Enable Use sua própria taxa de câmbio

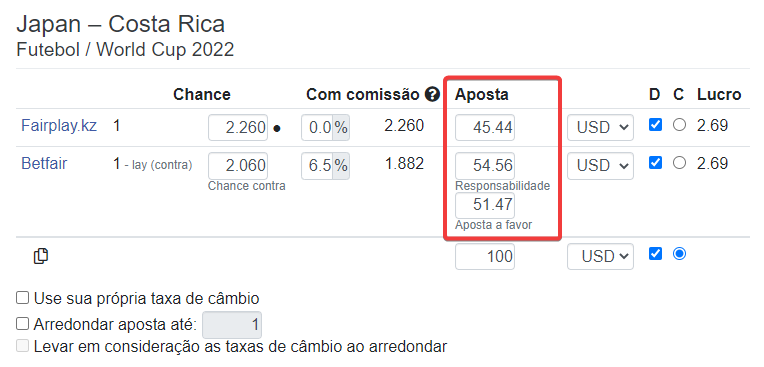coord(22,298)
